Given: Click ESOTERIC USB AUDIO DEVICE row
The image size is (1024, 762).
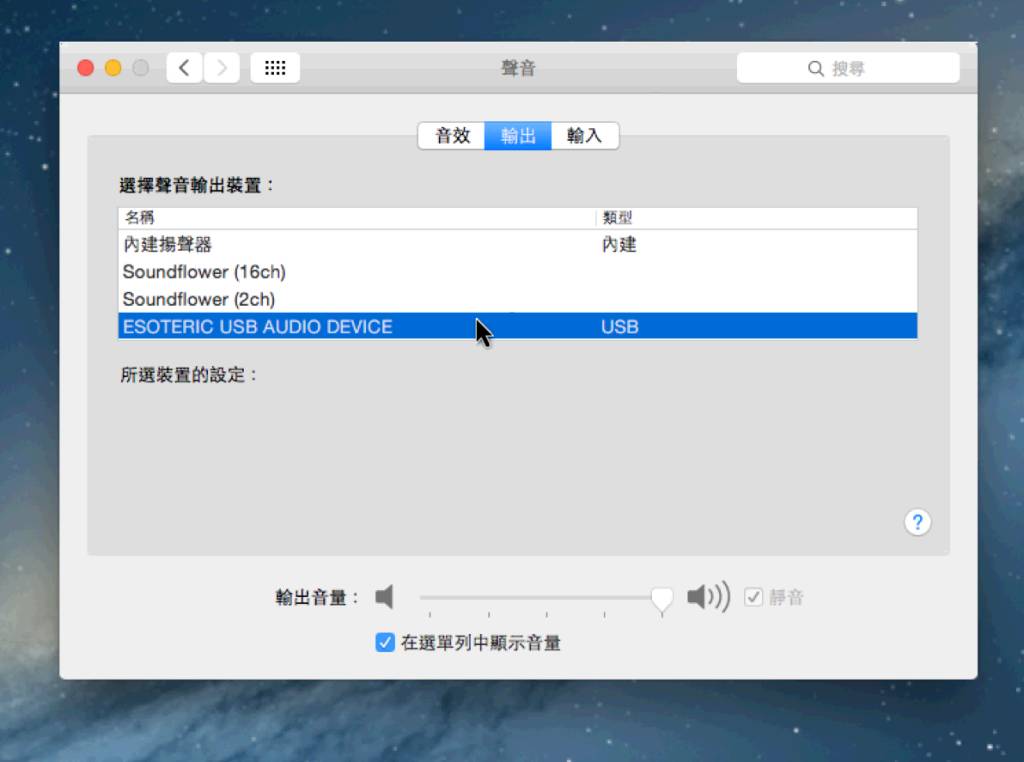Looking at the screenshot, I should tap(300, 326).
